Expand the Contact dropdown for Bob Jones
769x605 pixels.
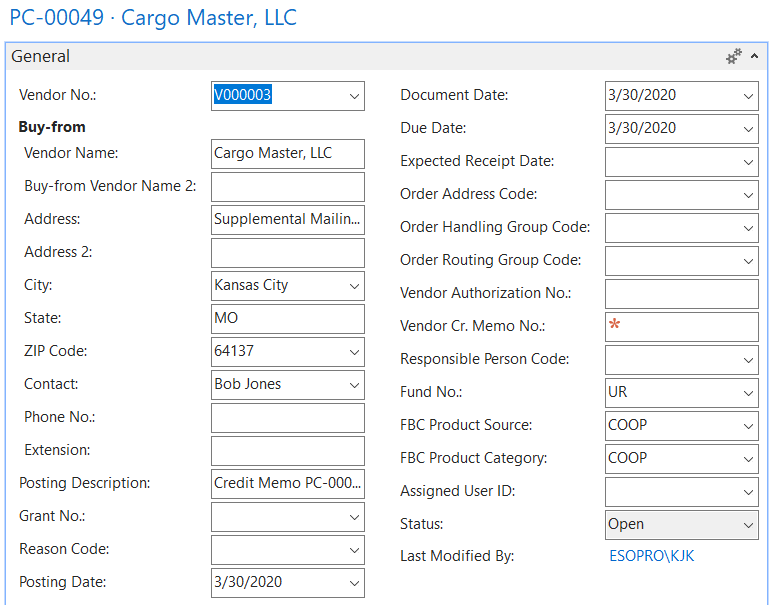(354, 385)
